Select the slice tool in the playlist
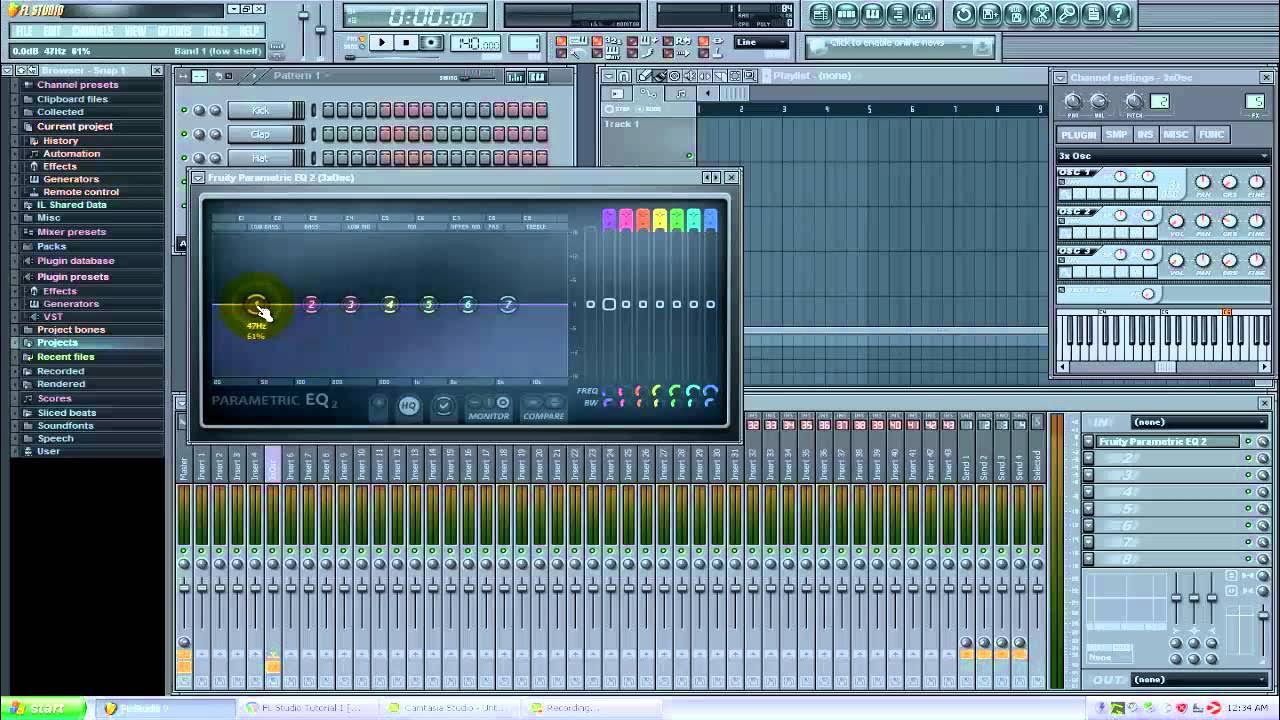 (720, 76)
